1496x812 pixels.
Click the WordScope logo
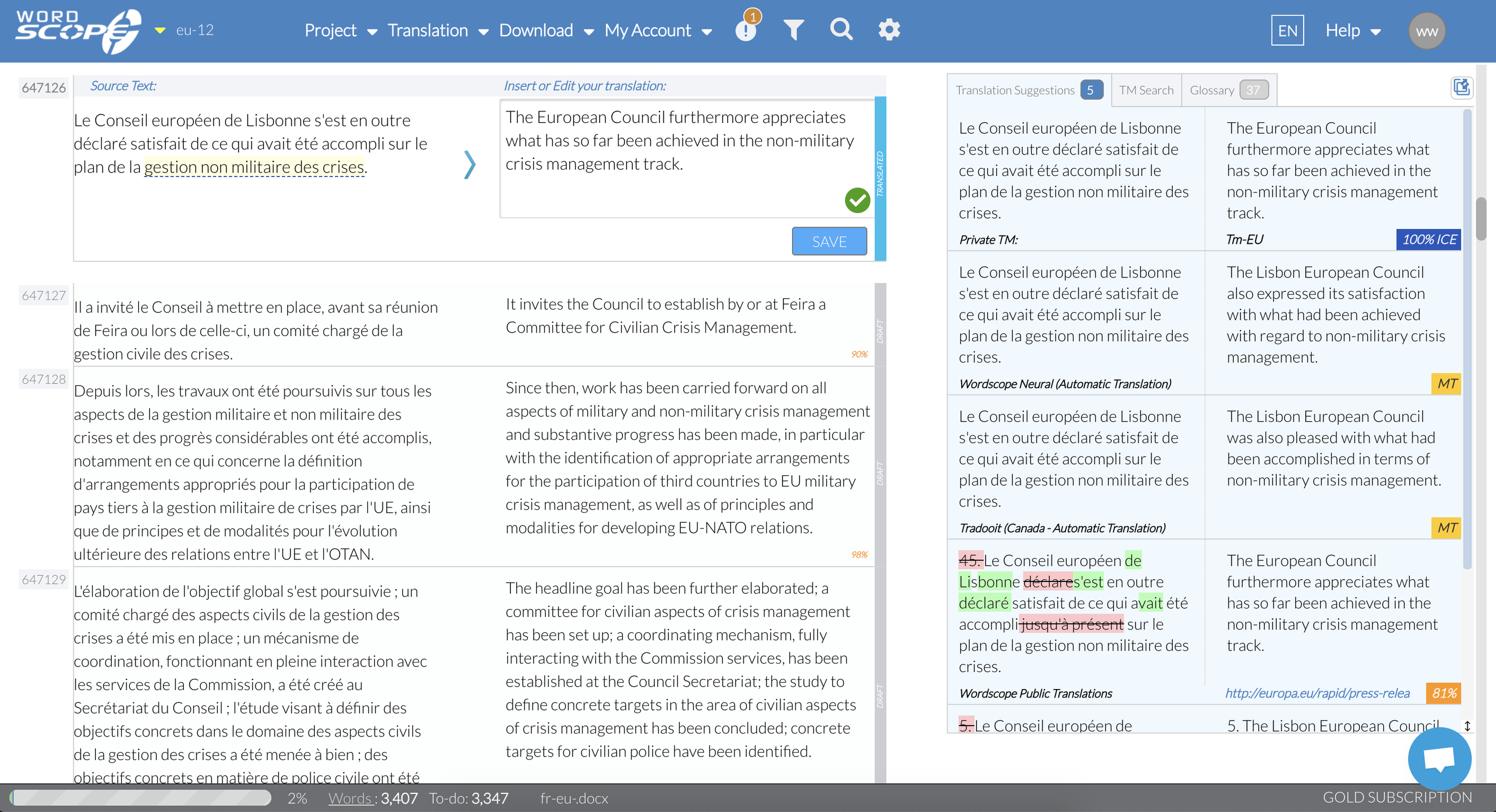[x=78, y=30]
